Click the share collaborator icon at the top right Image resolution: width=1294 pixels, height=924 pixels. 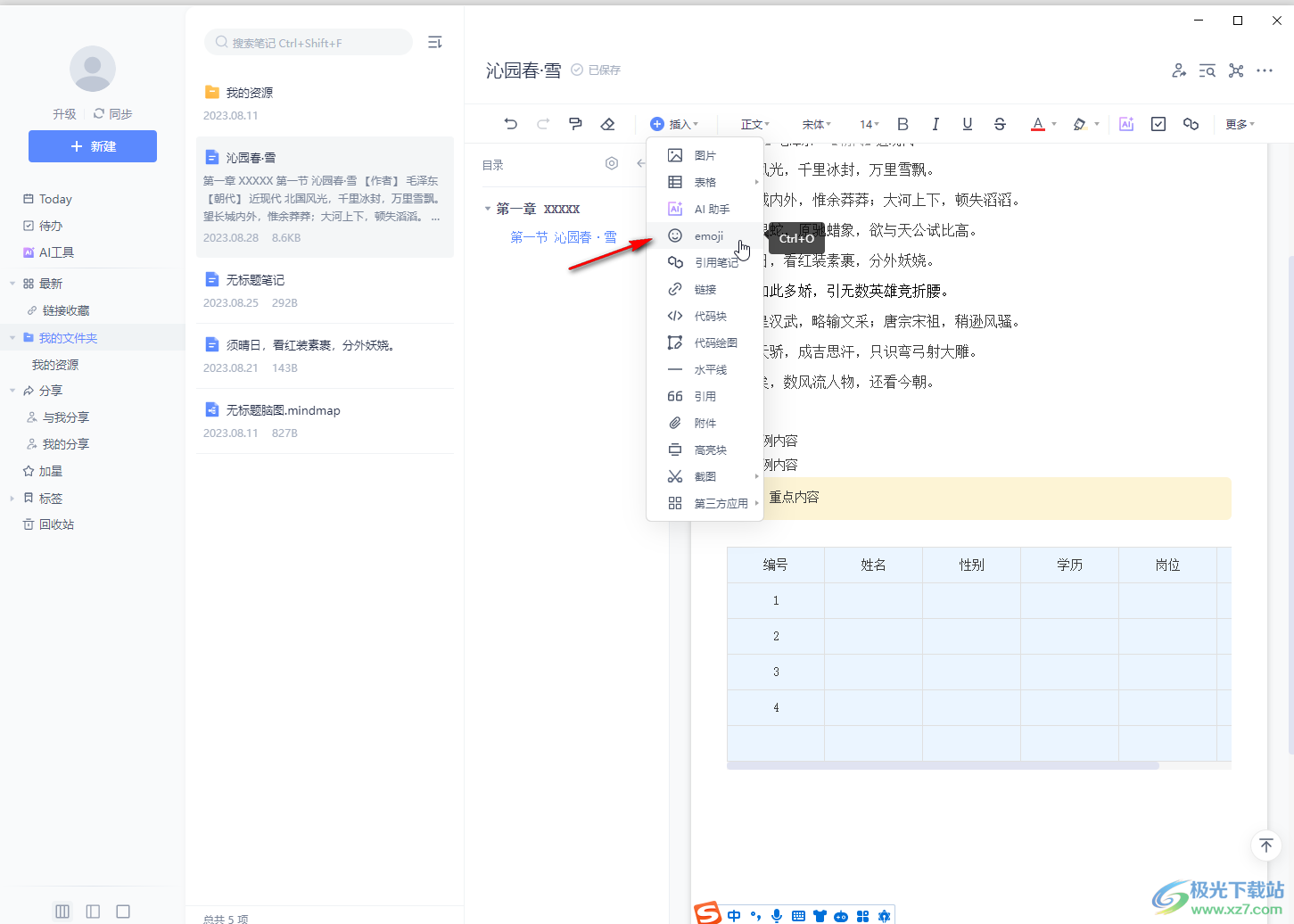click(x=1179, y=70)
